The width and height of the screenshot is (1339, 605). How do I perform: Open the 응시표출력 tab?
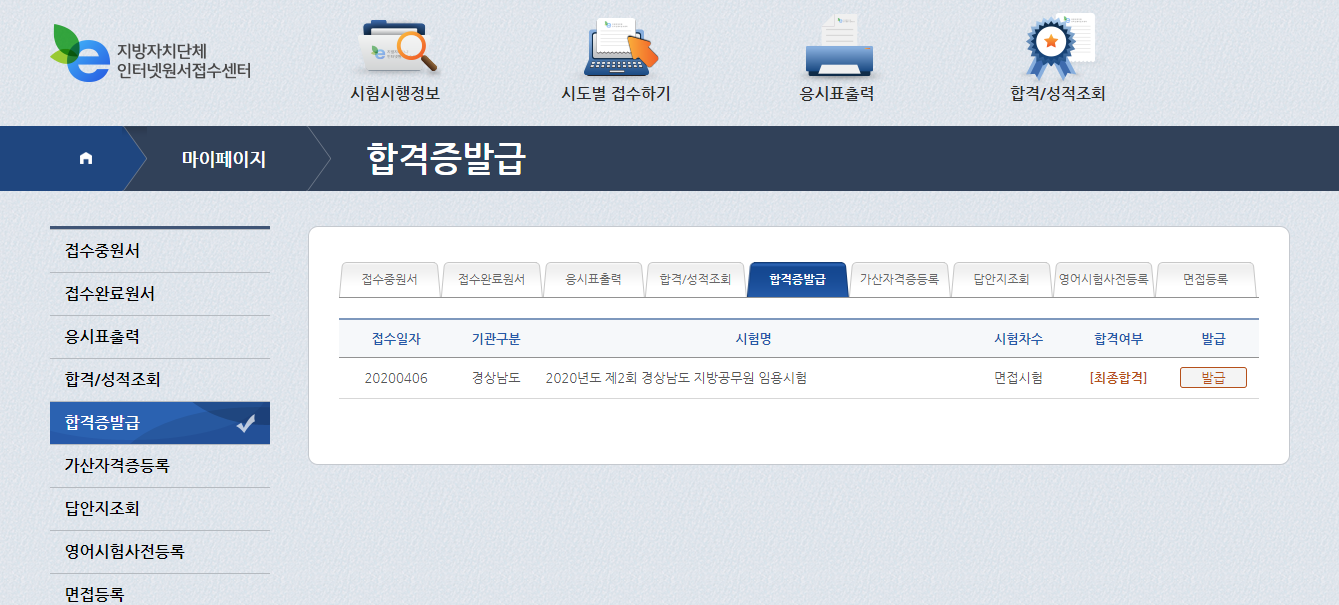(x=593, y=280)
